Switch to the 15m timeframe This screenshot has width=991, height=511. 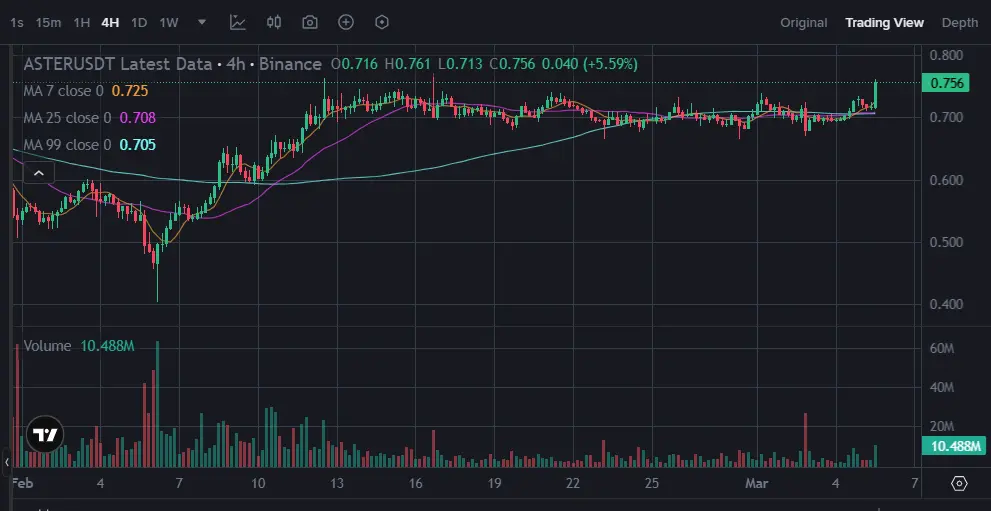click(48, 23)
